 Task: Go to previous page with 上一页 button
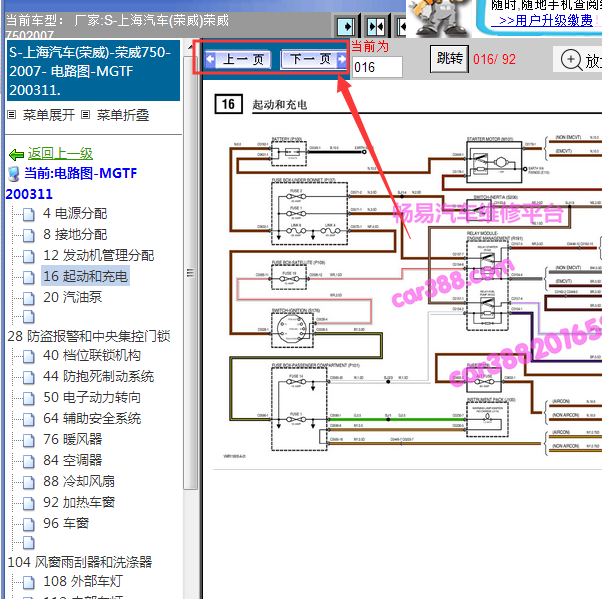point(238,60)
